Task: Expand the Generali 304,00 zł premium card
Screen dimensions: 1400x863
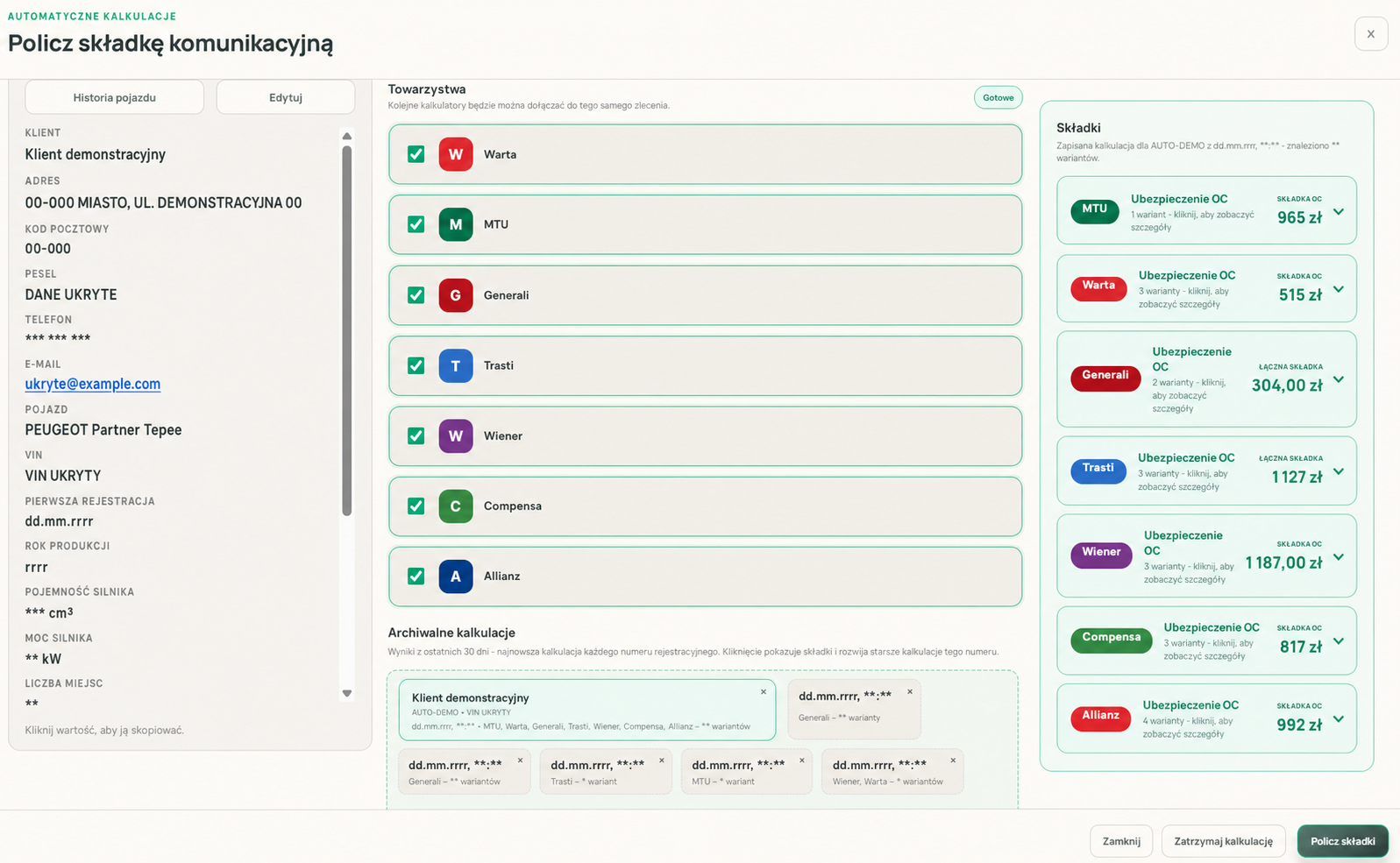Action: (x=1339, y=379)
